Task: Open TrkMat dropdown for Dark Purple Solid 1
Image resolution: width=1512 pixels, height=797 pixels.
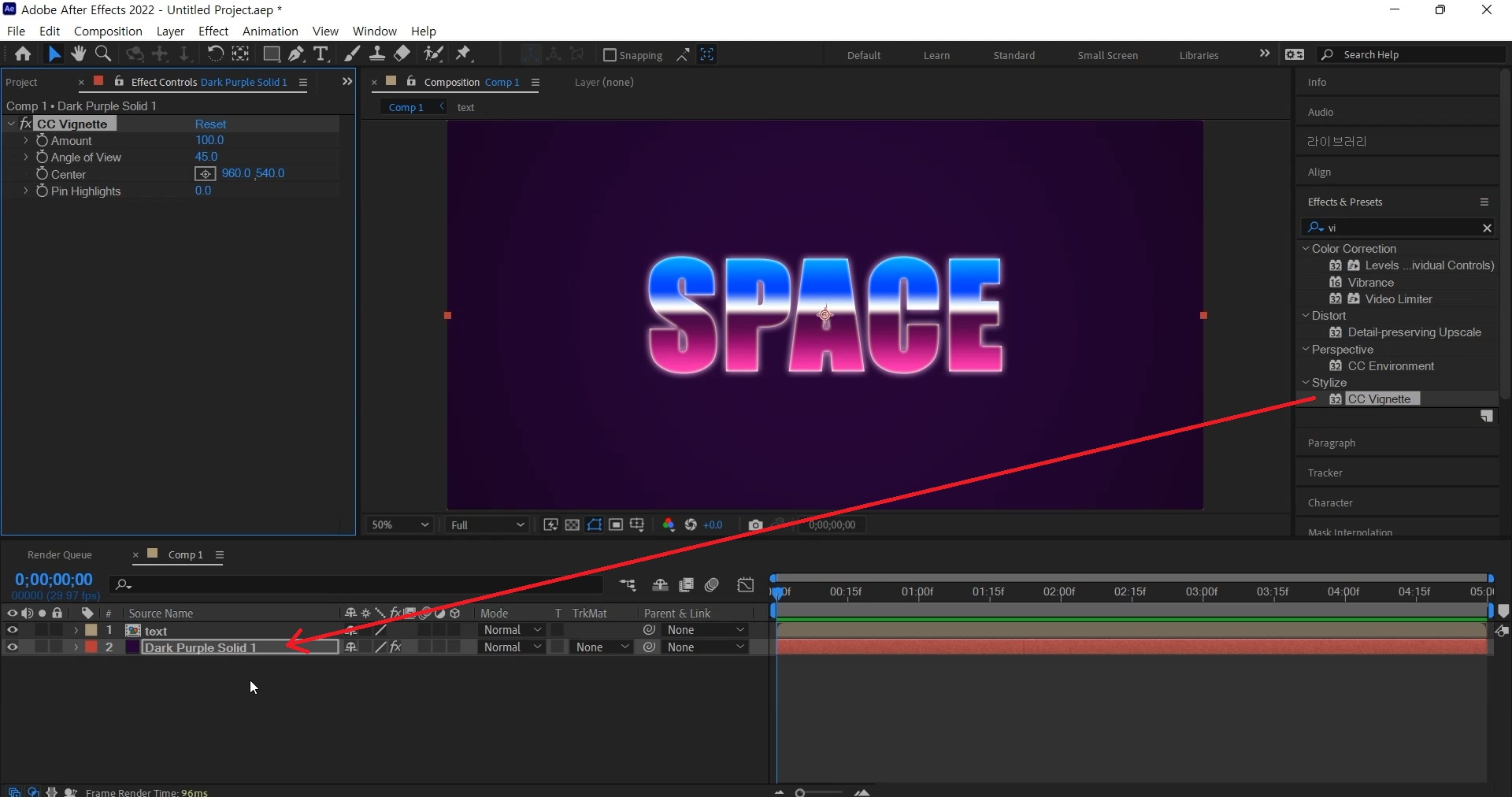Action: 602,647
